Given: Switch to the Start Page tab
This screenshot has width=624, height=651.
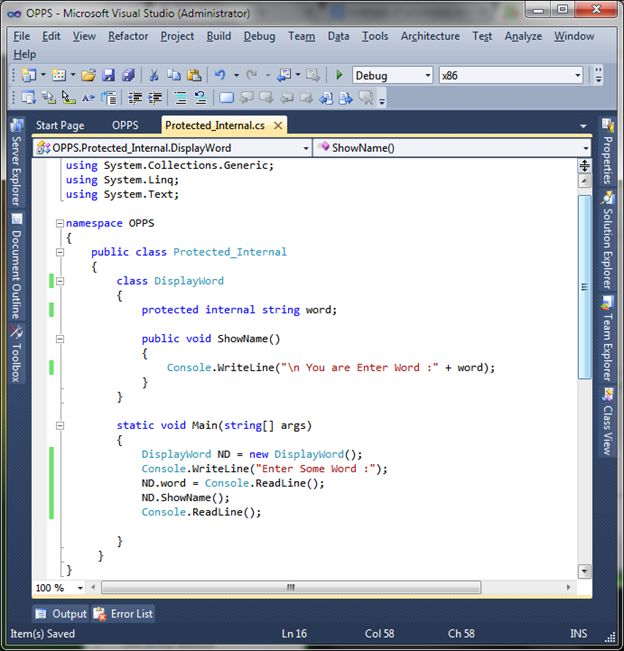Looking at the screenshot, I should point(60,125).
